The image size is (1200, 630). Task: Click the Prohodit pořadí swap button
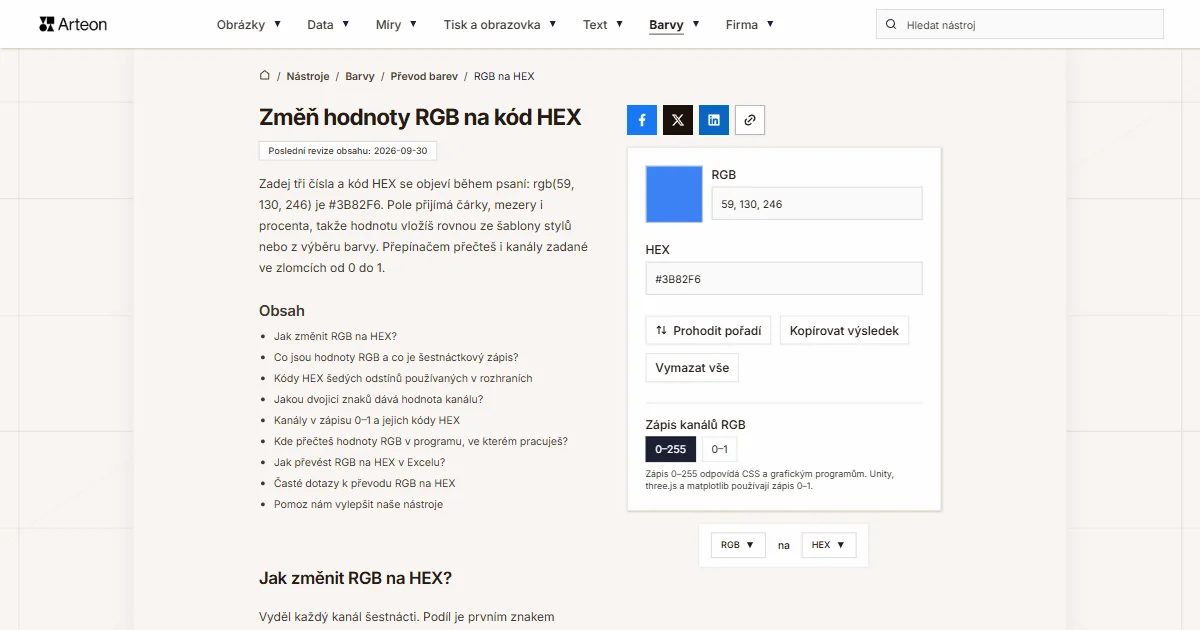pyautogui.click(x=708, y=330)
